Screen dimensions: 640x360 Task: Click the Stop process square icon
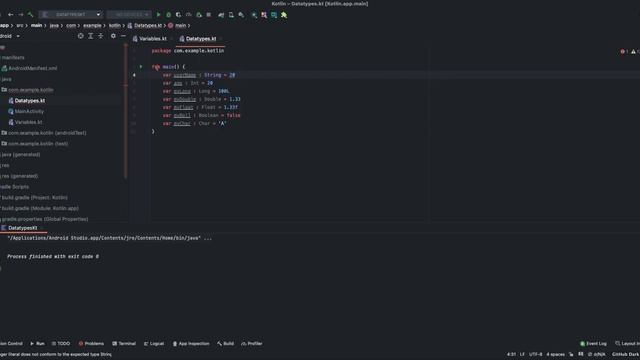click(209, 15)
